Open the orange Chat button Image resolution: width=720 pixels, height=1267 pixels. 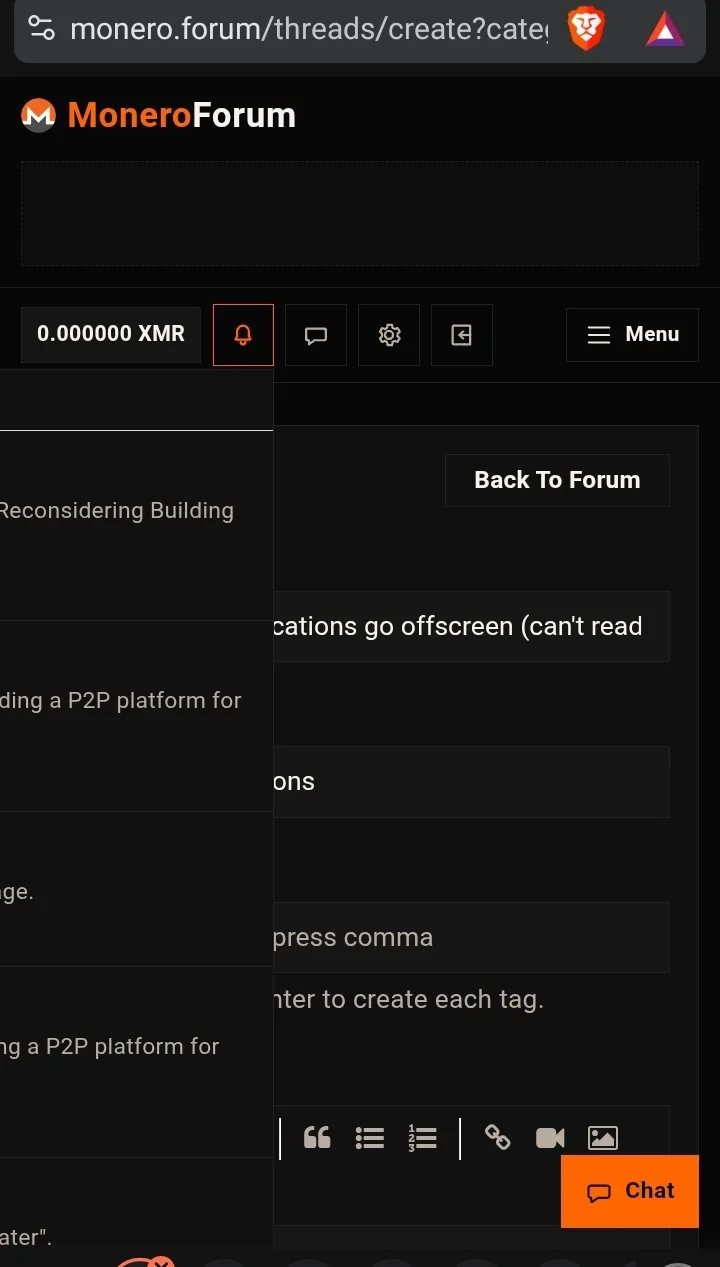630,1191
